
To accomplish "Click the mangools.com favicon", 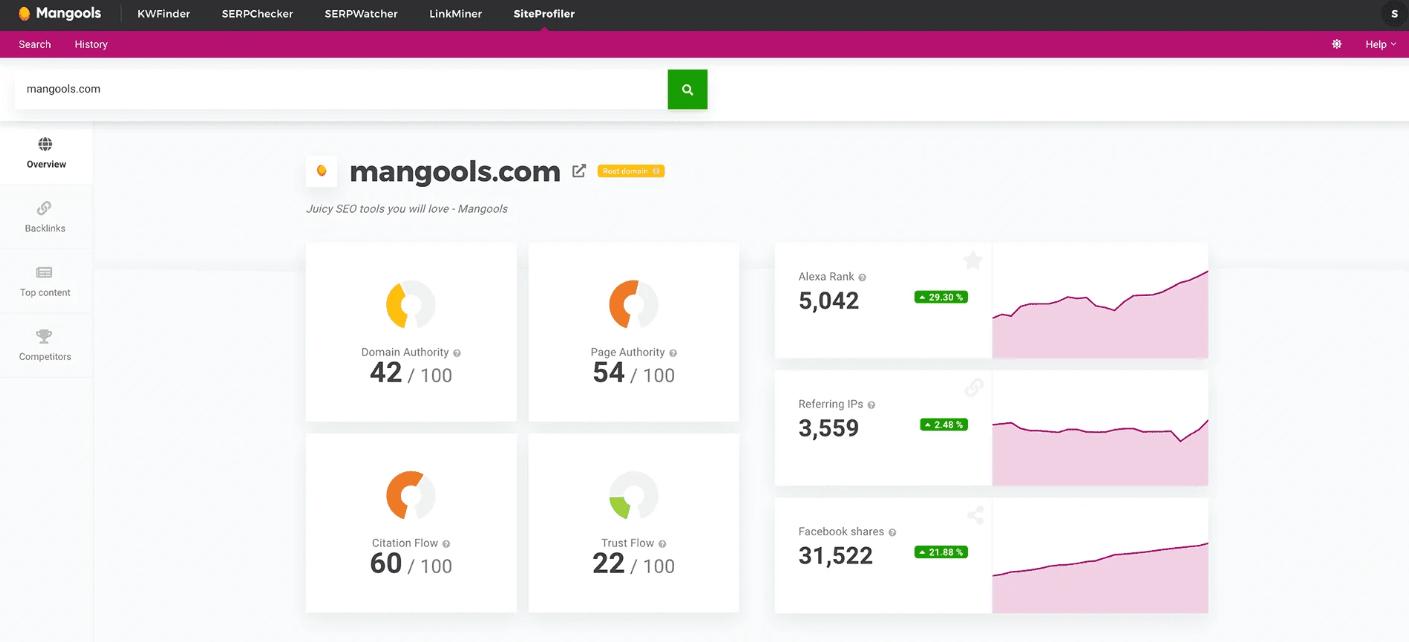I will (x=321, y=171).
